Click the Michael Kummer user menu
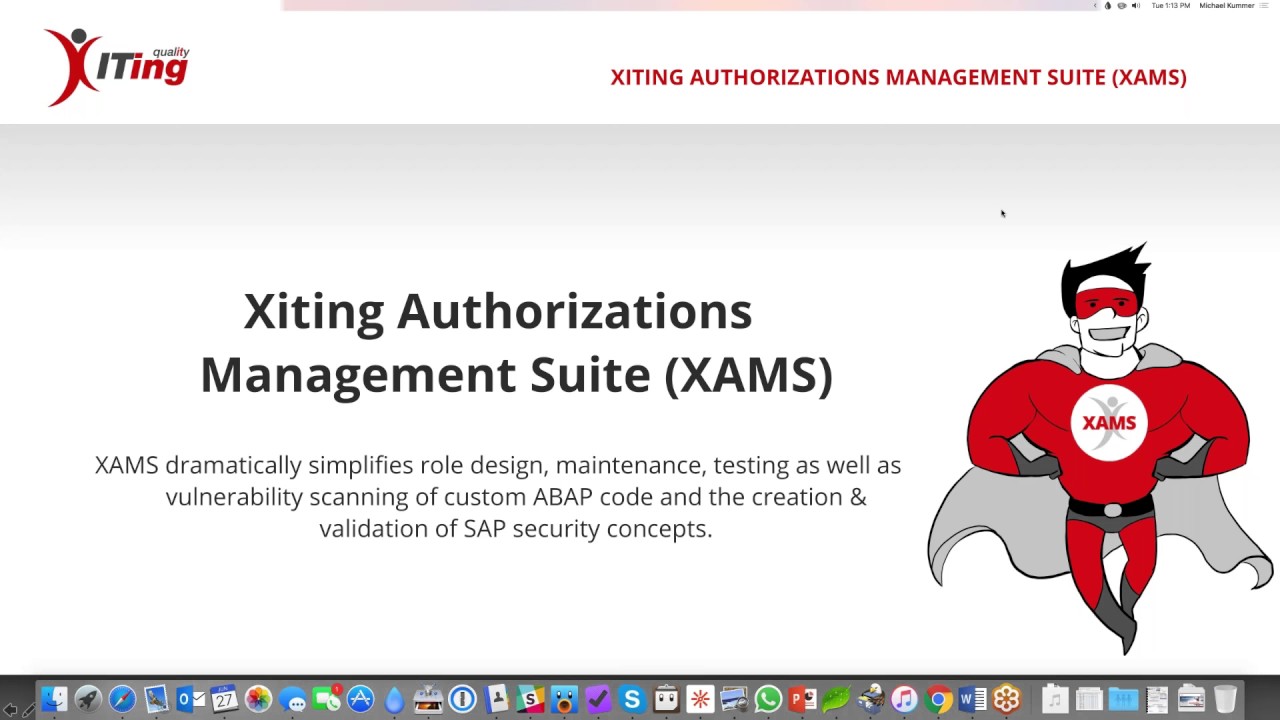Screen dimensions: 1280x720 [1227, 6]
